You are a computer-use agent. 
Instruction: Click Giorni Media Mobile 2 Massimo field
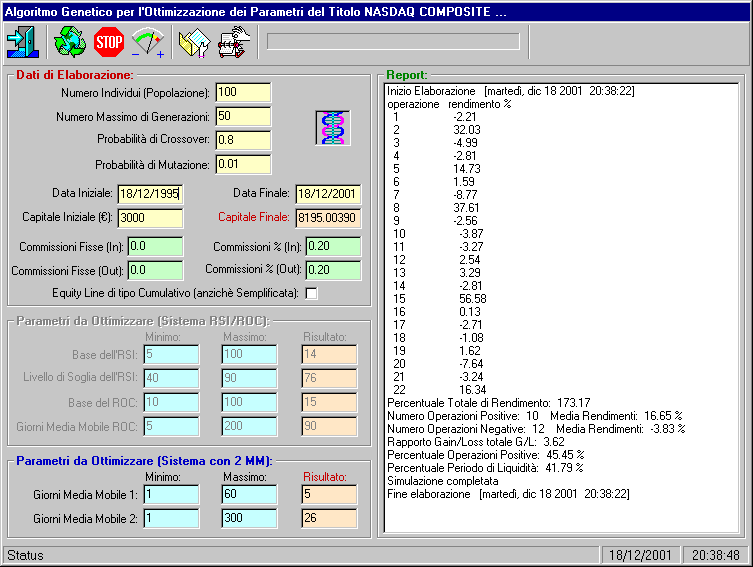[x=250, y=519]
